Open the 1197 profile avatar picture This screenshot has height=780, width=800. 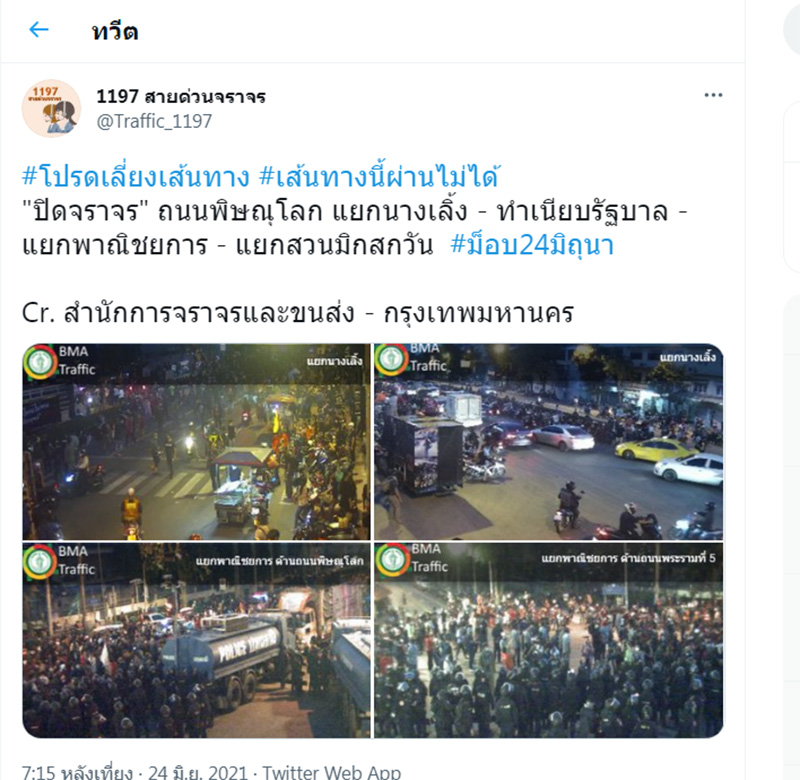pyautogui.click(x=51, y=108)
